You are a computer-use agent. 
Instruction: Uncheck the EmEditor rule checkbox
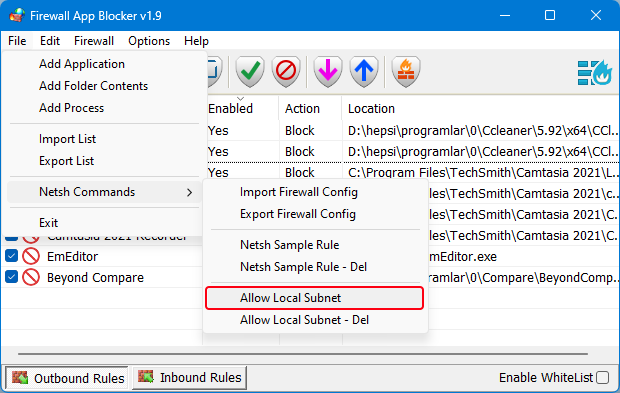point(11,256)
